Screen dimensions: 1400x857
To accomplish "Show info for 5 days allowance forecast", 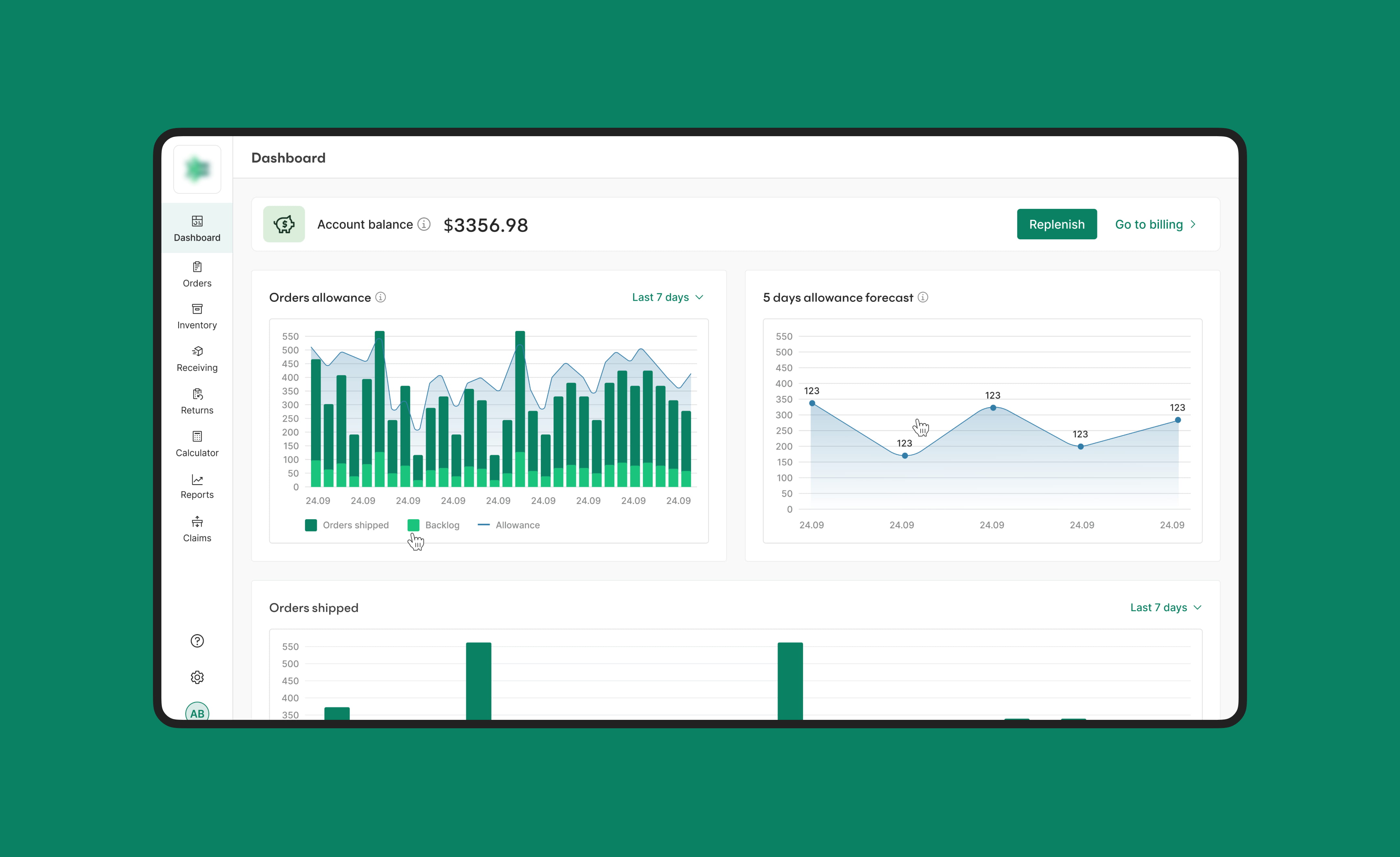I will [x=923, y=297].
